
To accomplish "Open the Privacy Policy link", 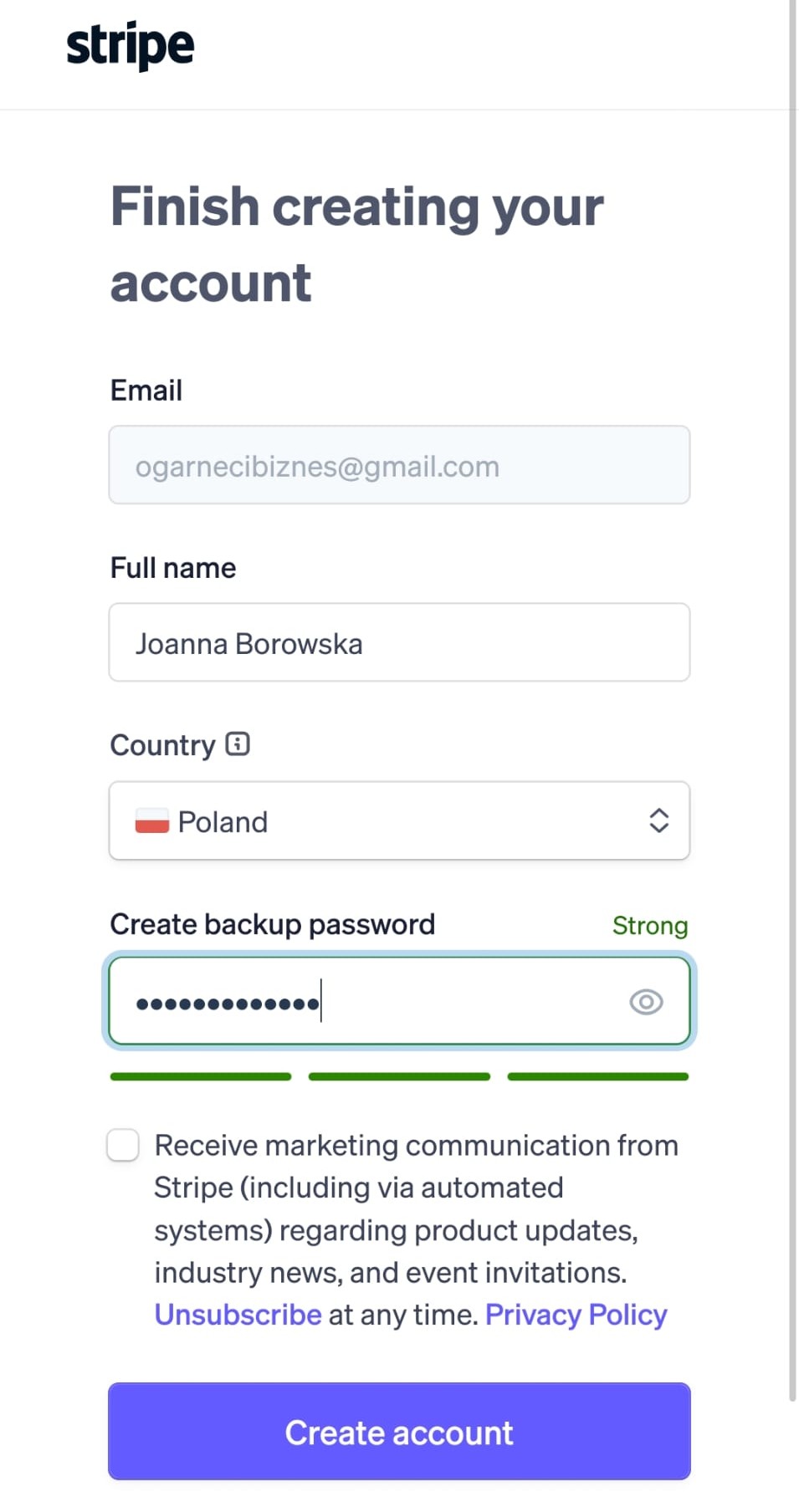I will click(x=576, y=1315).
